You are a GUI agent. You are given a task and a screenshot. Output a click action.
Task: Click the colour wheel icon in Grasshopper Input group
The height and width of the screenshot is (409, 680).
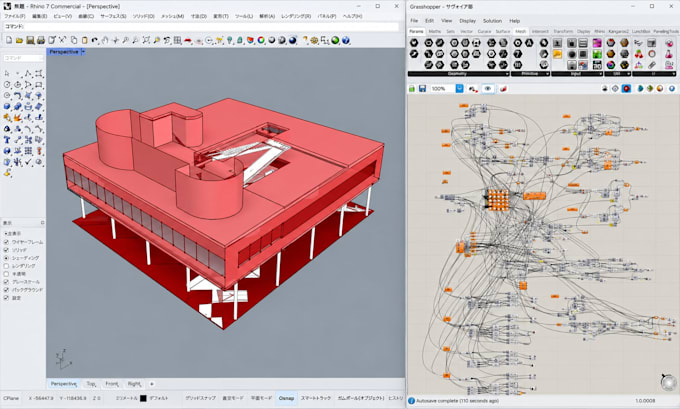(611, 65)
